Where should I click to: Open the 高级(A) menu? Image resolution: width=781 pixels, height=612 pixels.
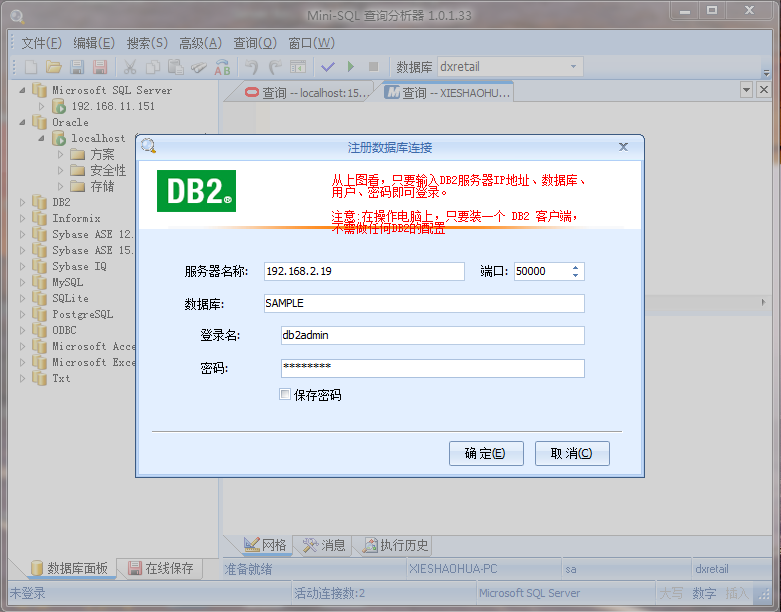coord(200,43)
